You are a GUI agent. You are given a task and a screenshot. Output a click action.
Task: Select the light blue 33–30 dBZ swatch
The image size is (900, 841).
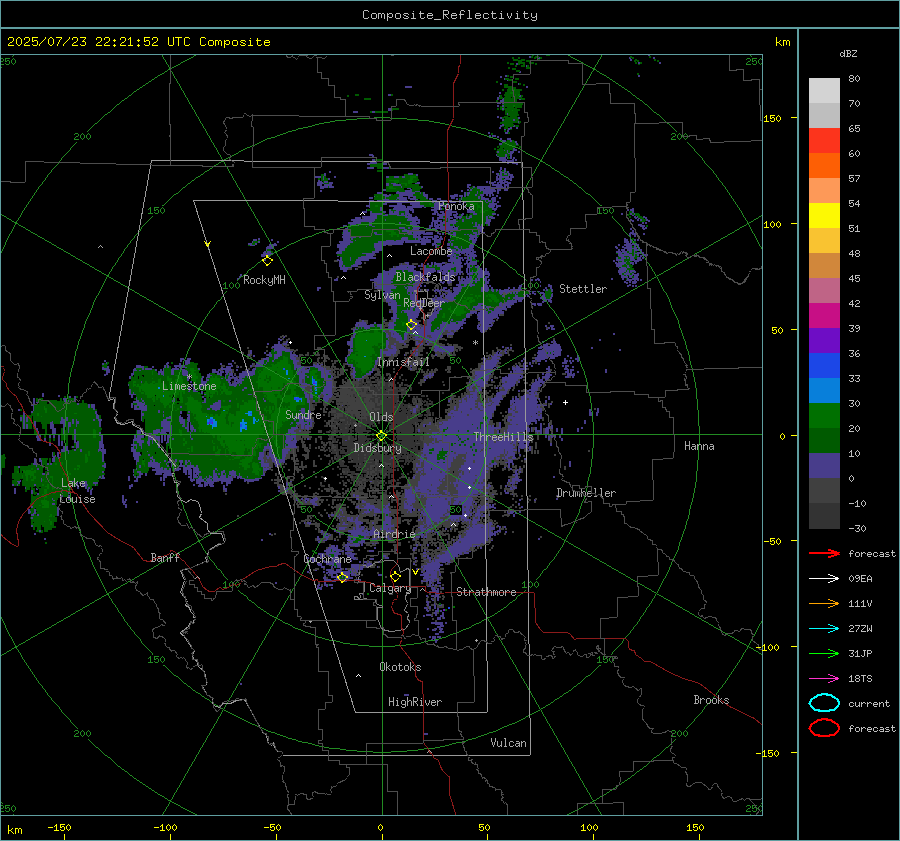824,390
